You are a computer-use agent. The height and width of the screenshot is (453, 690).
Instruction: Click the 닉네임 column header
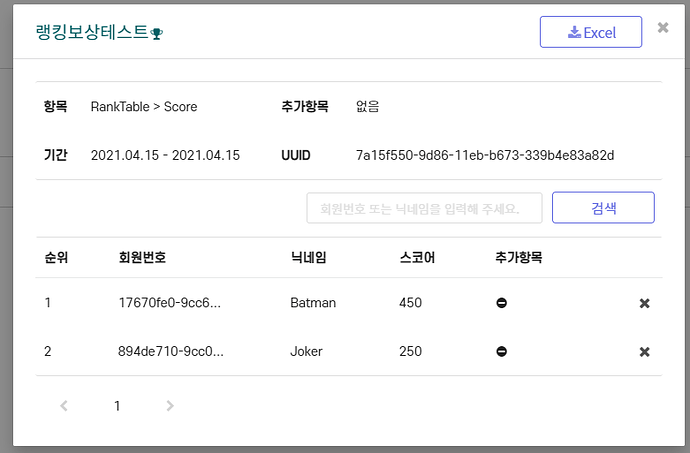[308, 258]
